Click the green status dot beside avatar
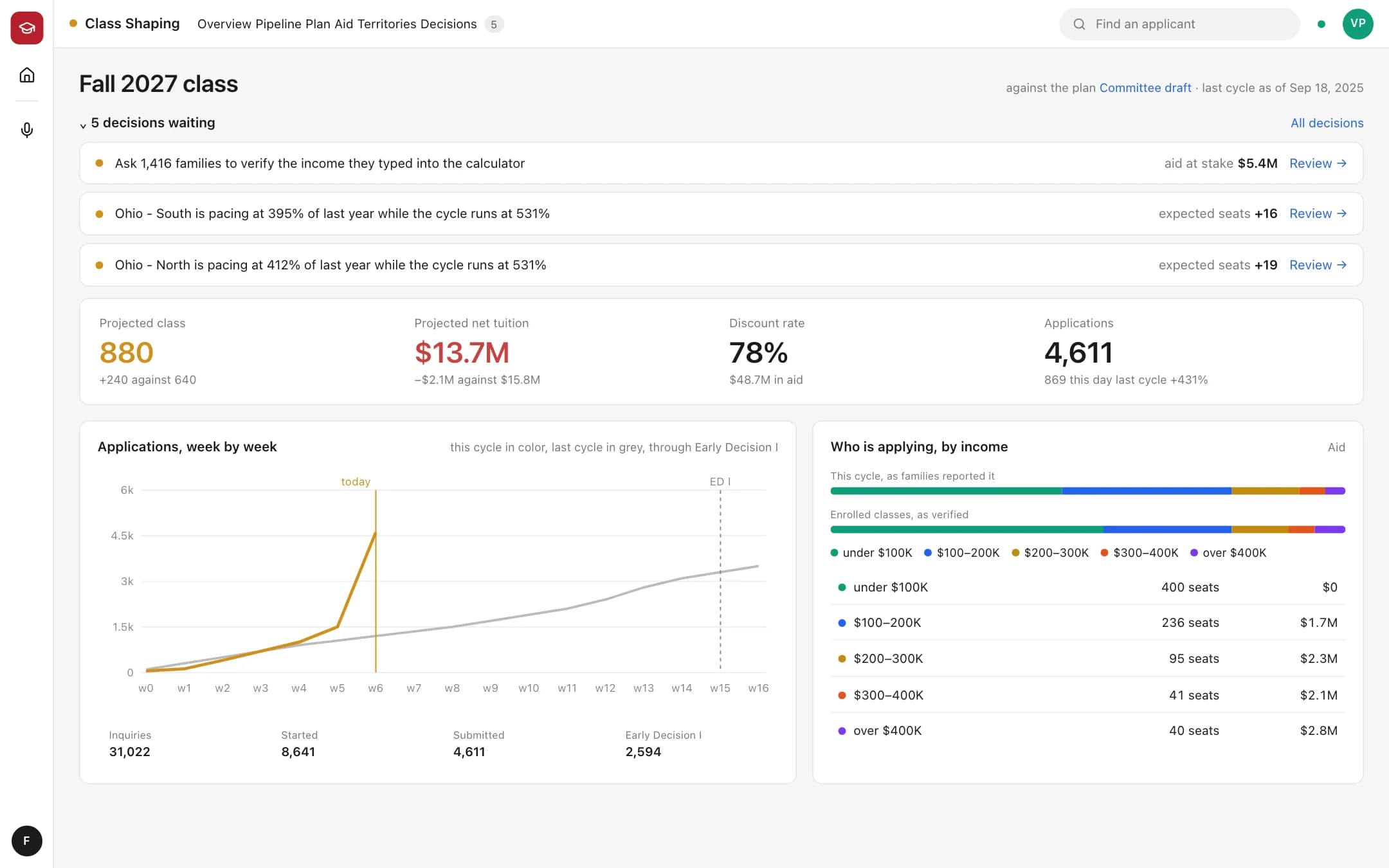 [x=1321, y=24]
